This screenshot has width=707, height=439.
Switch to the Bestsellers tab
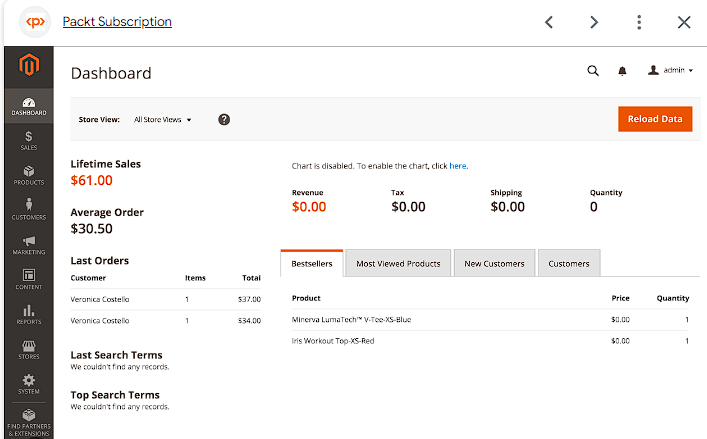(312, 263)
